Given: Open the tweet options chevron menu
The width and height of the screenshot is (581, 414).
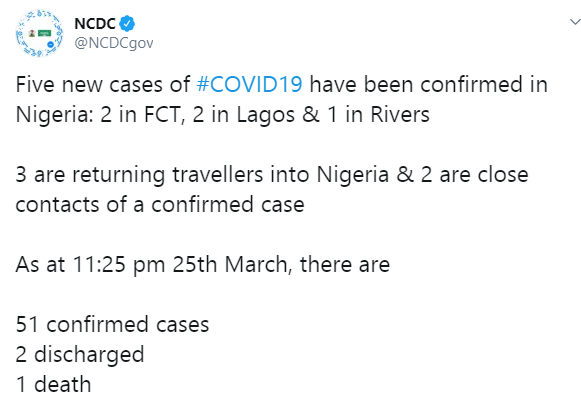Looking at the screenshot, I should [575, 22].
